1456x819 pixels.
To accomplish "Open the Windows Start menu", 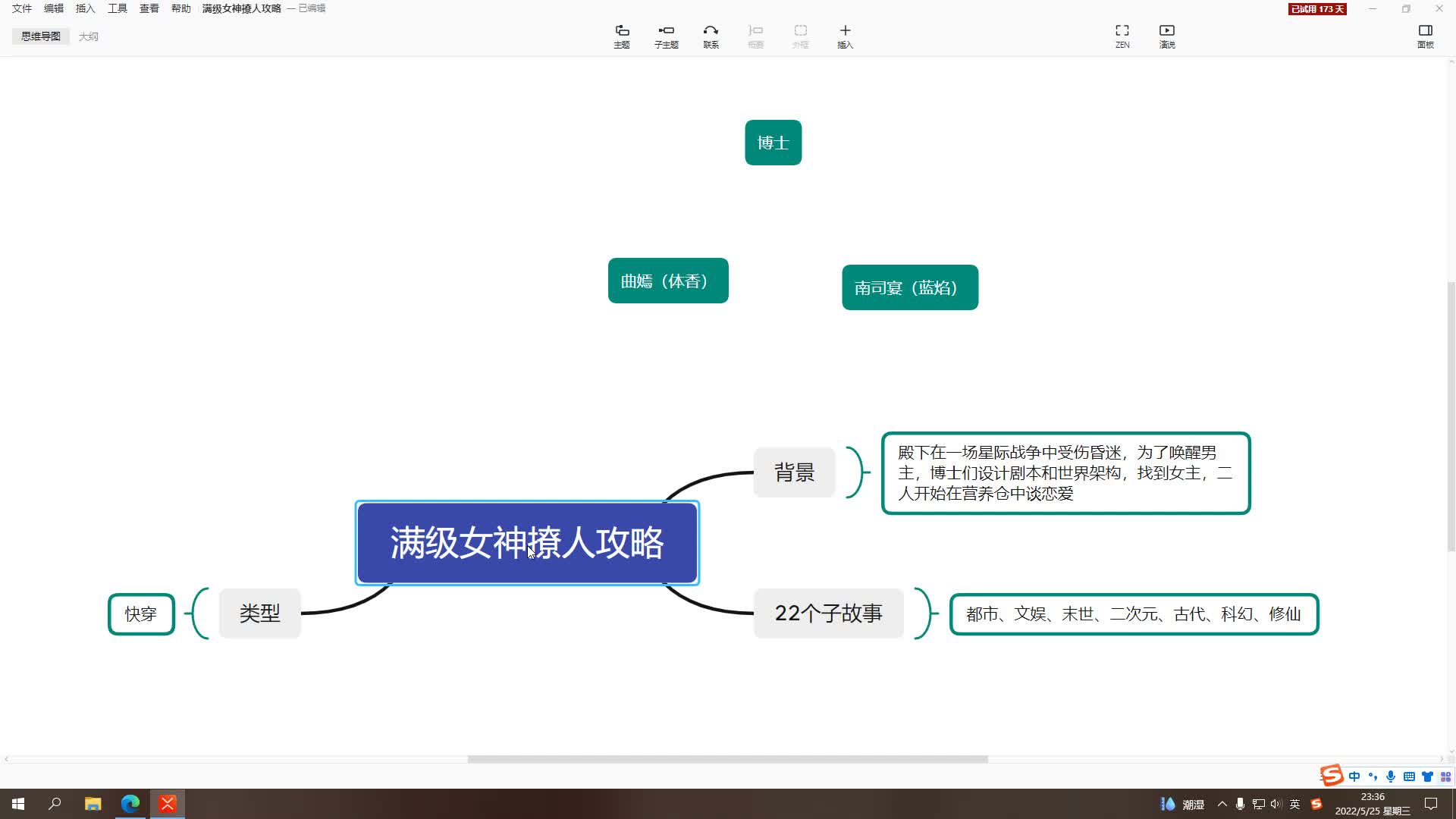I will [18, 804].
